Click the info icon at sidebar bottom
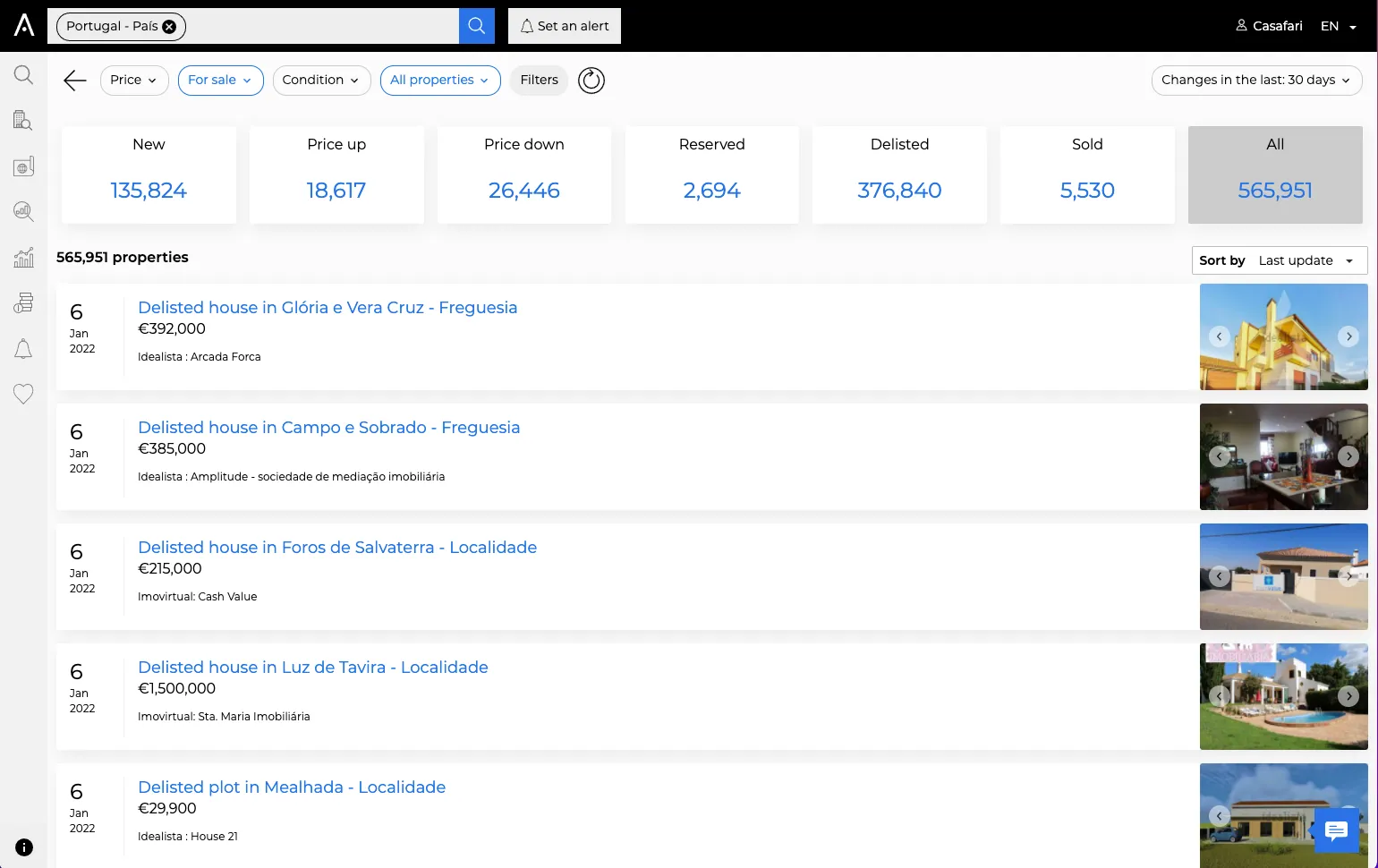1378x868 pixels. [24, 847]
